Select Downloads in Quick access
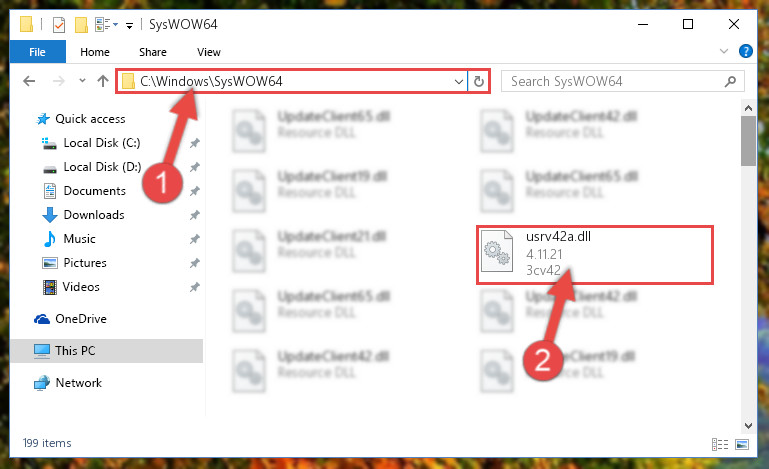Screen dimensions: 769x469 click(x=94, y=215)
